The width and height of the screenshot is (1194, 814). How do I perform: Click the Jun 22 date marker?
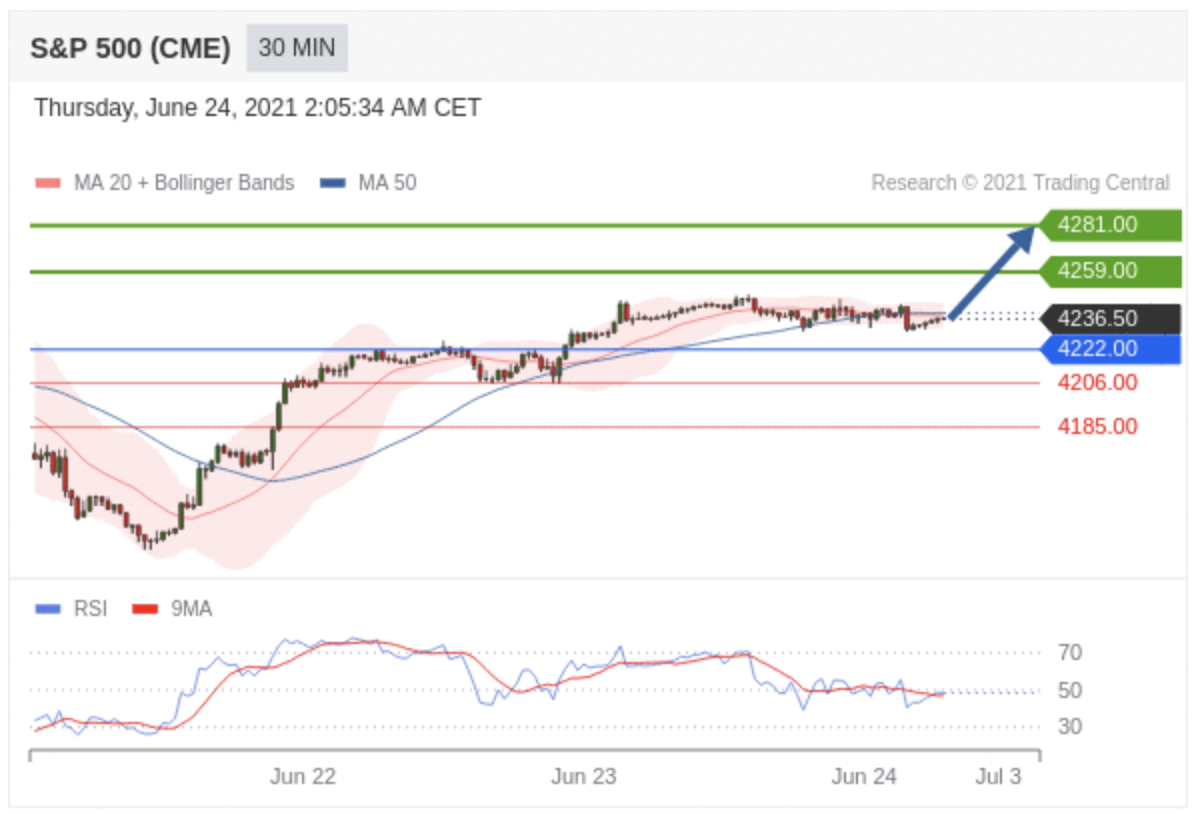[302, 777]
